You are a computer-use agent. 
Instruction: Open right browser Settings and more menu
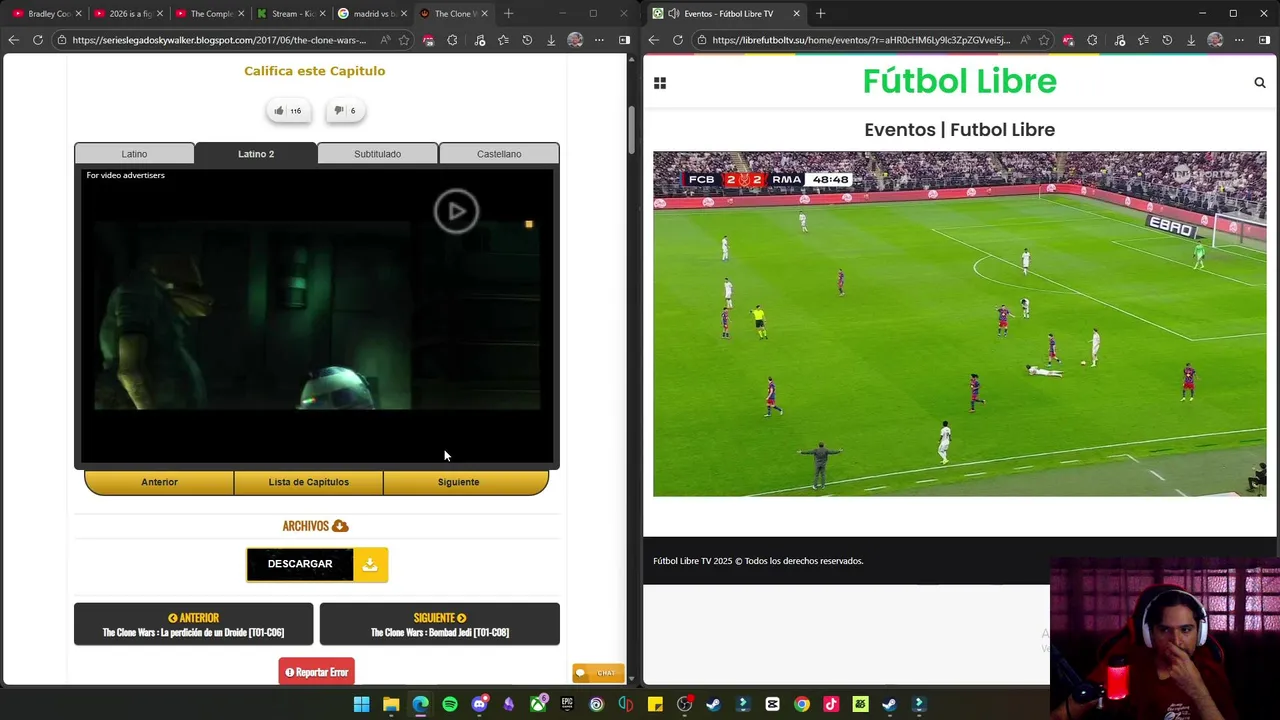pyautogui.click(x=1239, y=40)
